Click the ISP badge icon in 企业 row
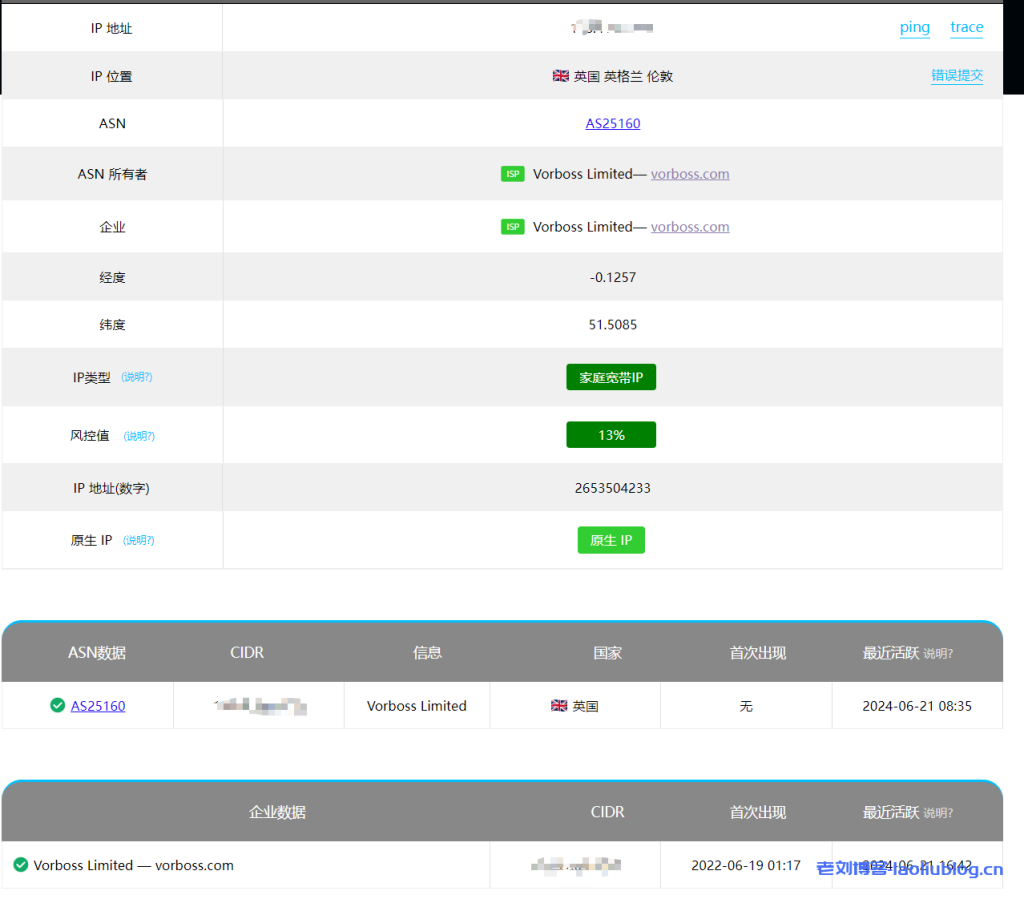 pos(512,226)
